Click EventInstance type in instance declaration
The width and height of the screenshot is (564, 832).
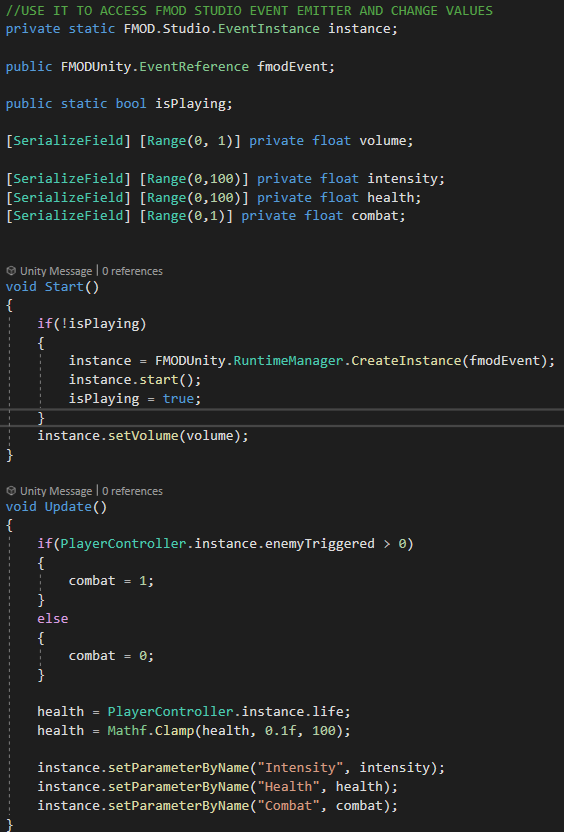(x=269, y=29)
